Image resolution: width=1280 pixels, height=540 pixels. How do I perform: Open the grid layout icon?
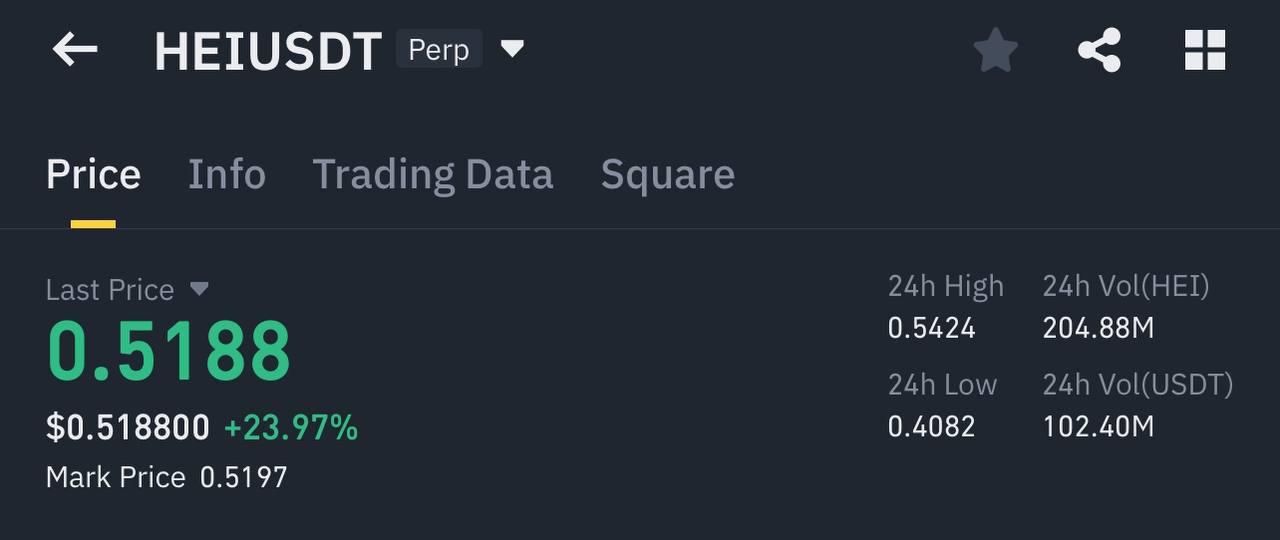pyautogui.click(x=1205, y=50)
